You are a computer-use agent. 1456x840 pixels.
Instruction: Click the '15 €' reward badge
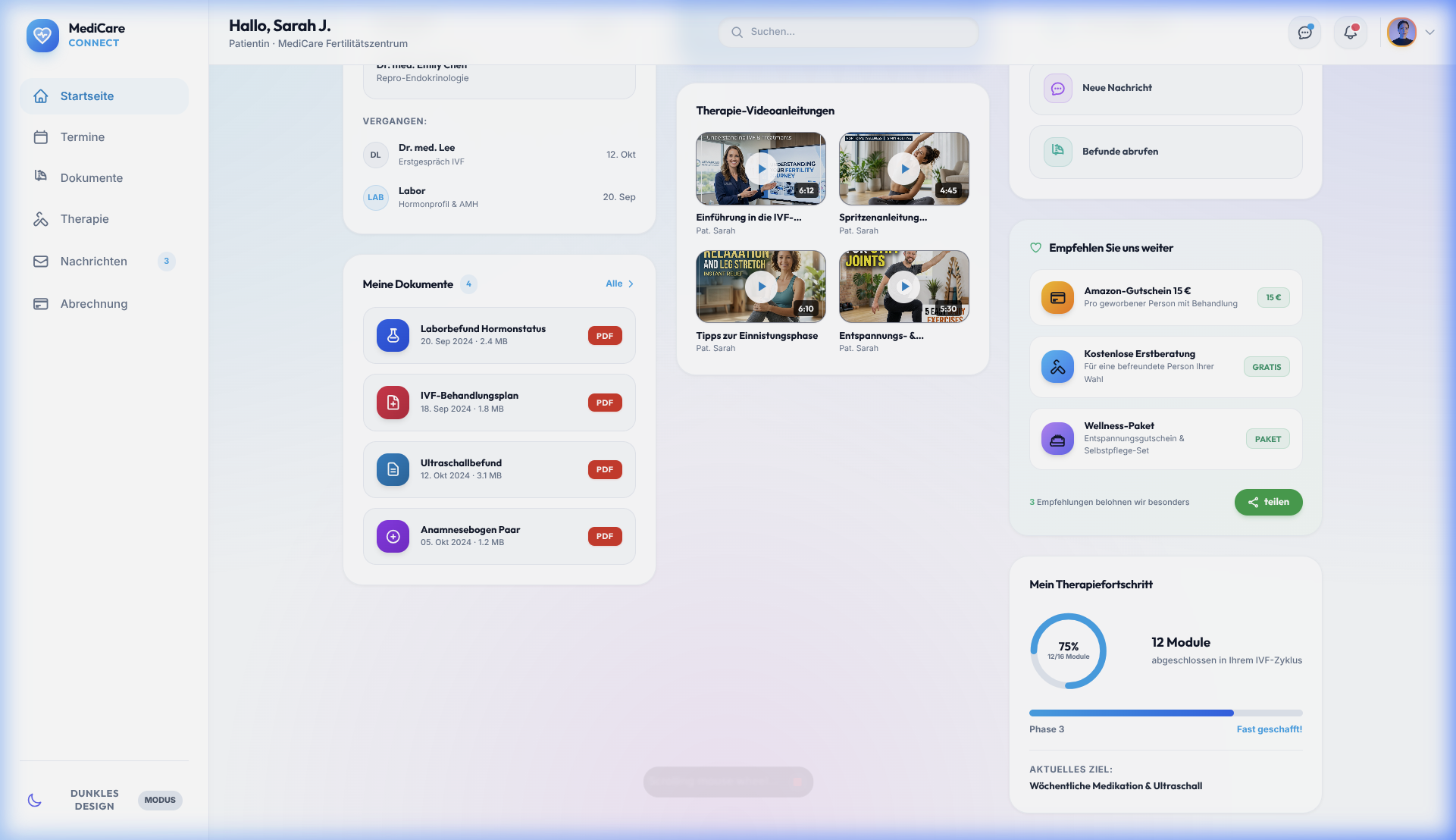click(1273, 297)
